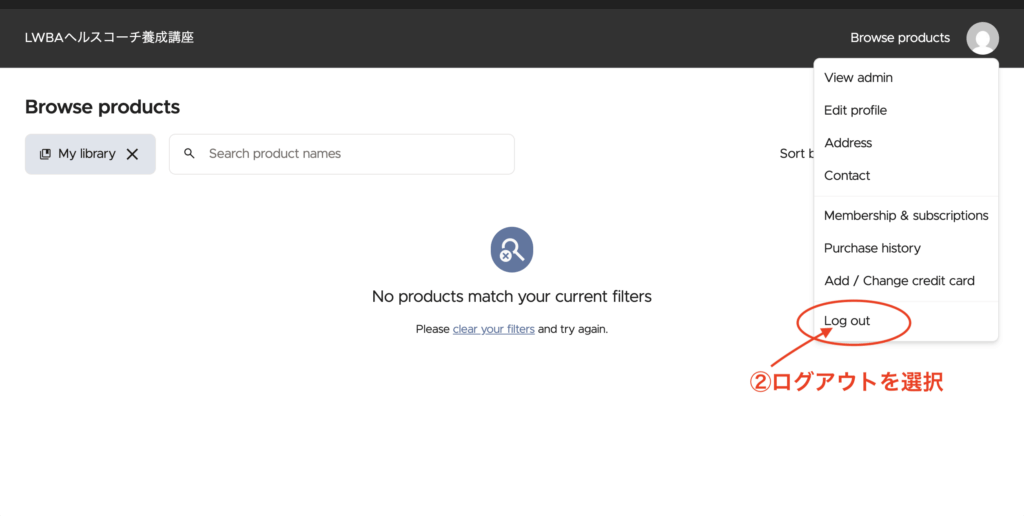Go to Browse products in header

899,38
